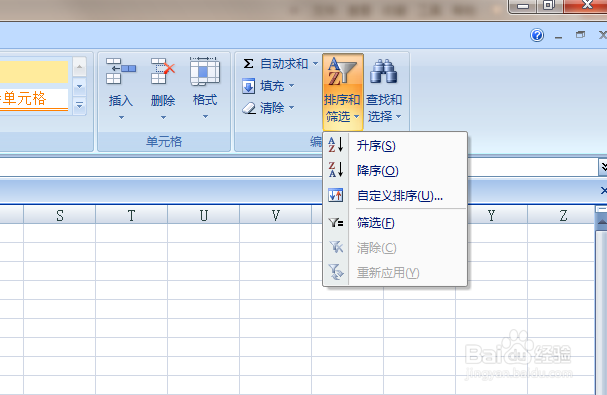The width and height of the screenshot is (607, 395).
Task: Select column T header
Action: [132, 215]
